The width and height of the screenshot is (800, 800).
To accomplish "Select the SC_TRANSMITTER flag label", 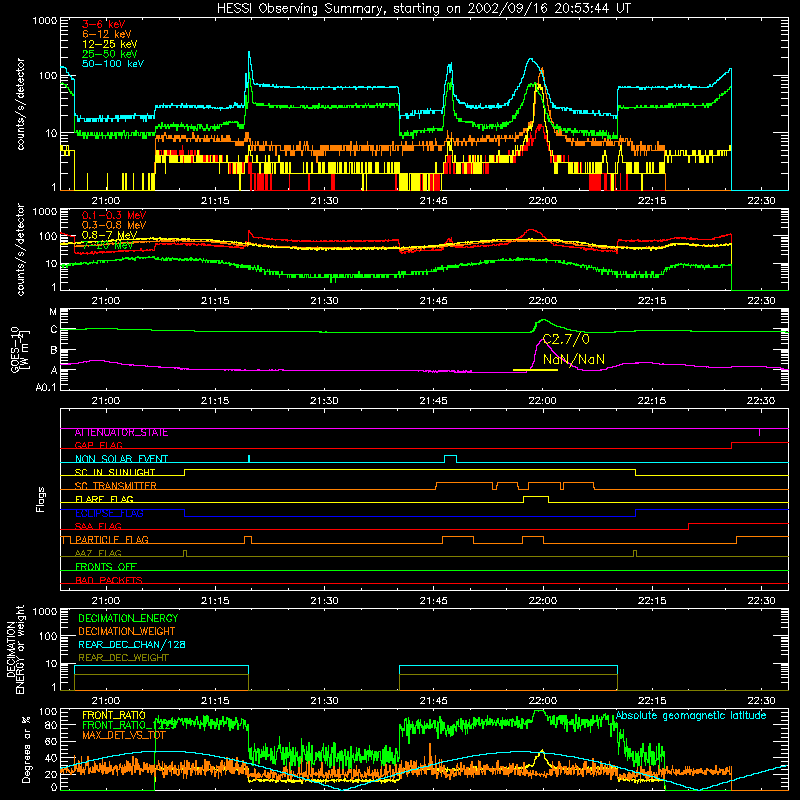I will click(x=115, y=486).
